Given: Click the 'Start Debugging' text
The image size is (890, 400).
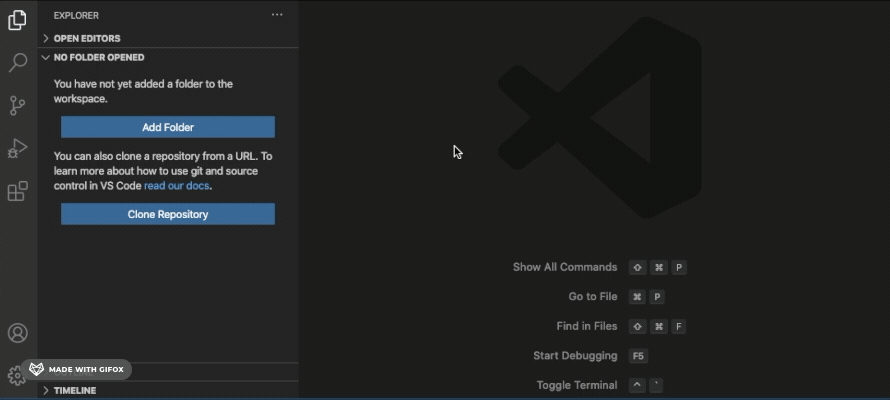Looking at the screenshot, I should coord(575,356).
